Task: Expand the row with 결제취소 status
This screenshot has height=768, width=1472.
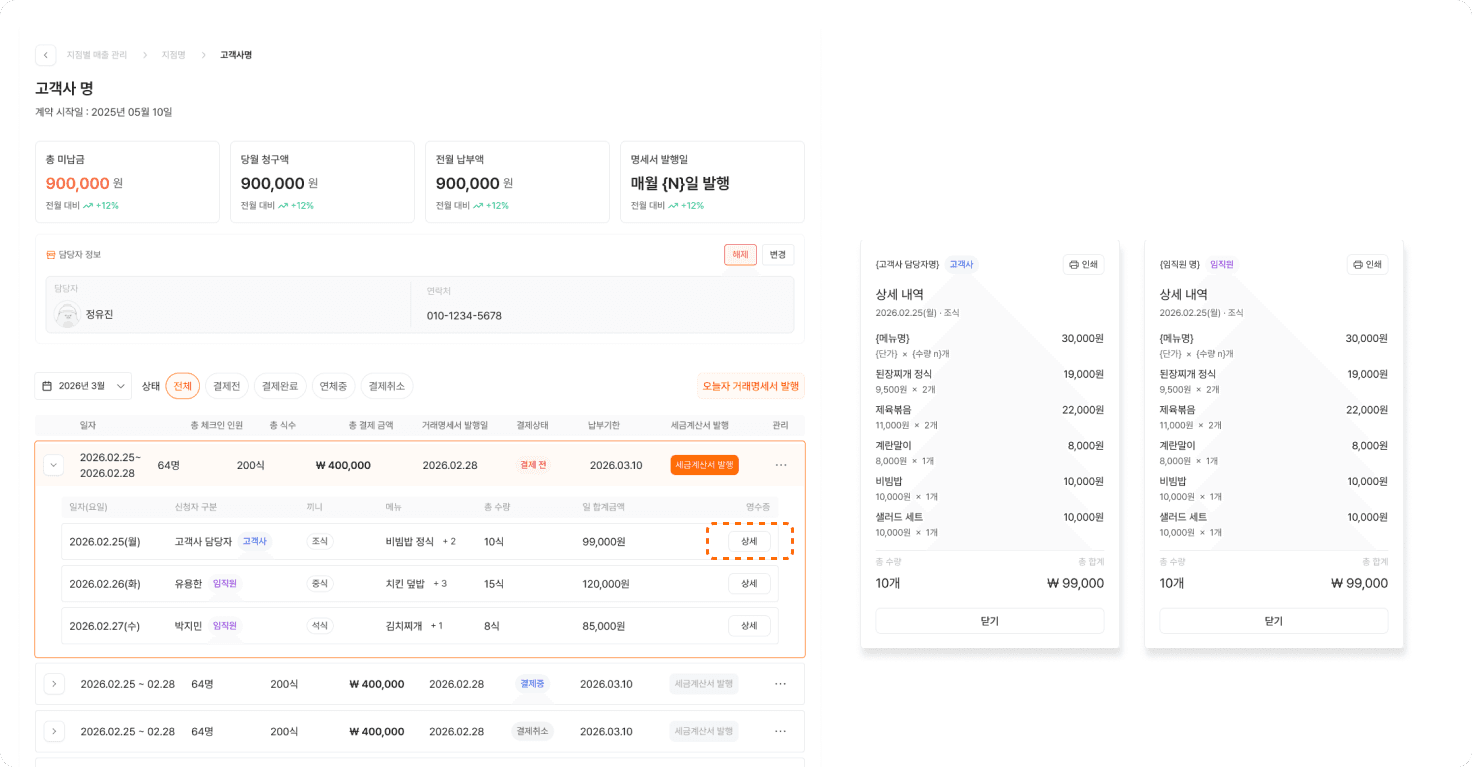Action: click(x=54, y=731)
